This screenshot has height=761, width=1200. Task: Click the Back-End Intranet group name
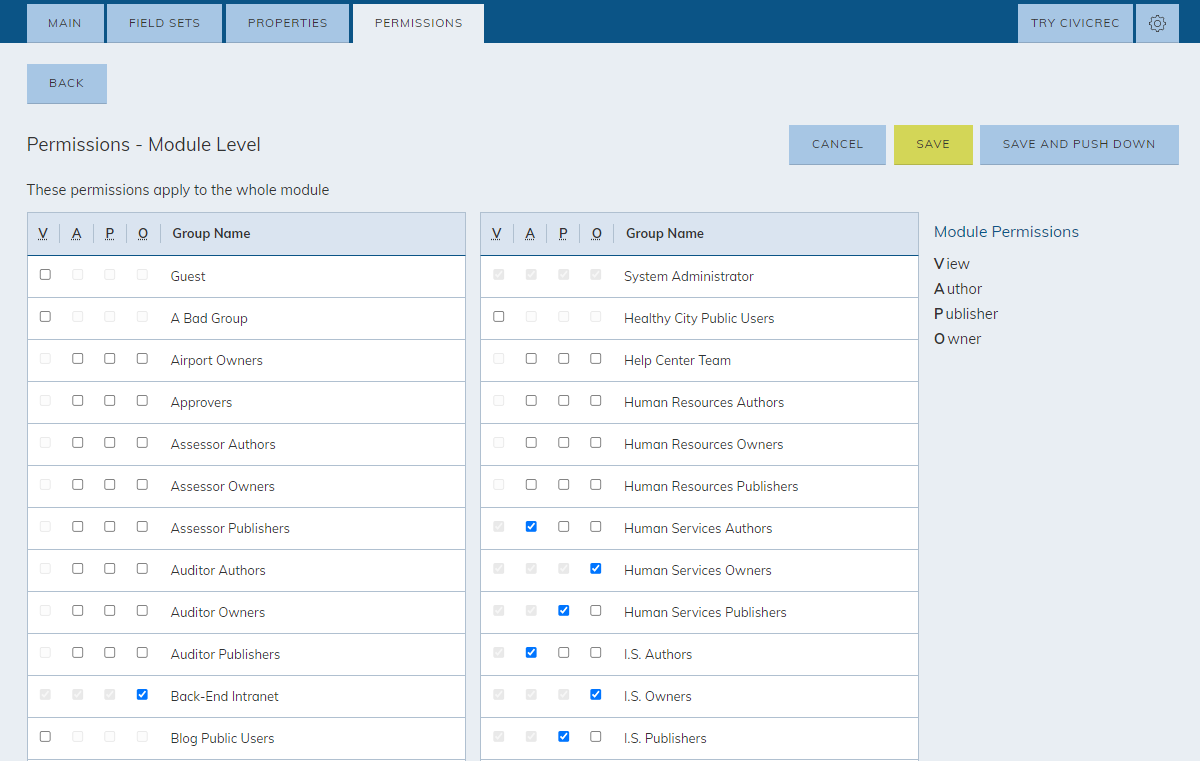pos(225,696)
